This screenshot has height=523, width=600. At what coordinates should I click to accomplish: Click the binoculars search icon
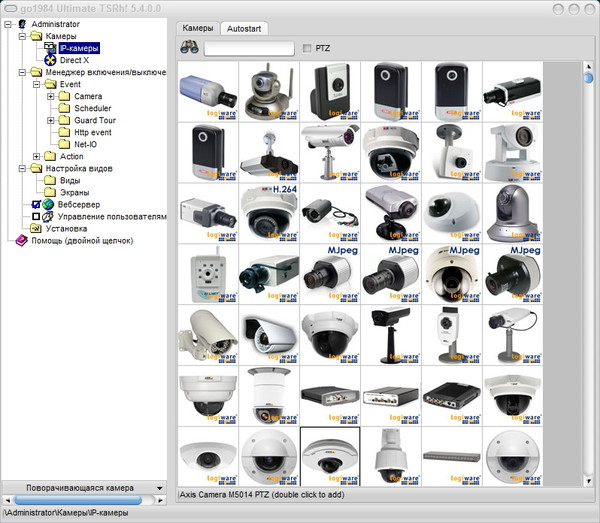tap(189, 48)
